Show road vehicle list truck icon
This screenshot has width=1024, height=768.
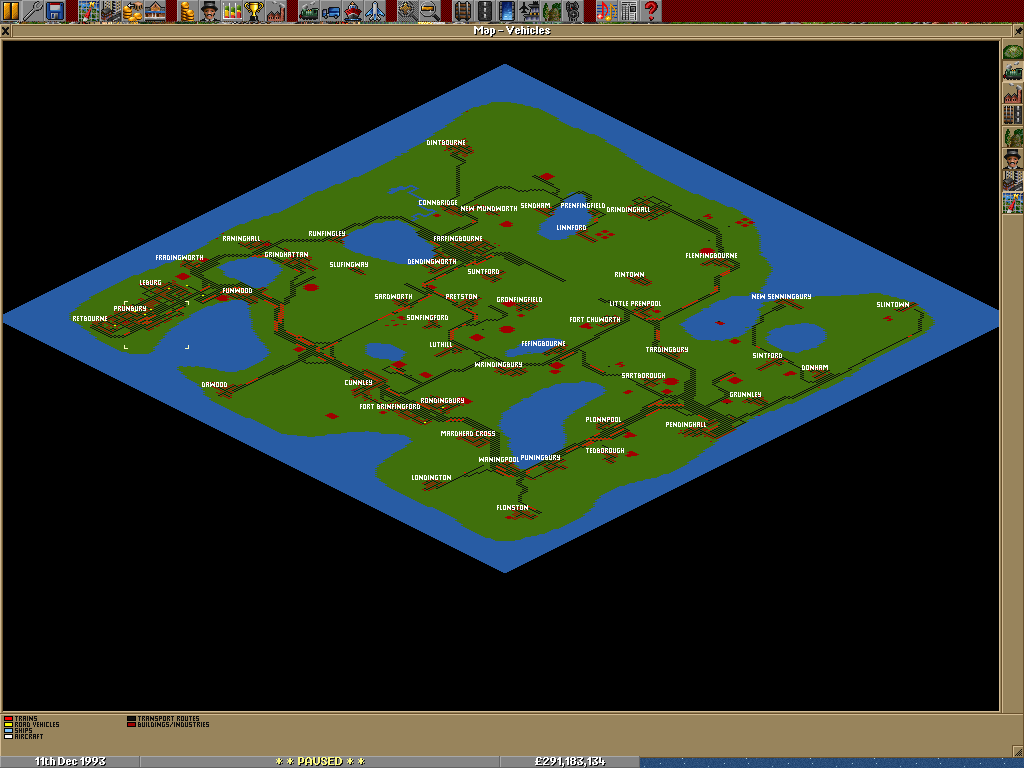tap(332, 11)
